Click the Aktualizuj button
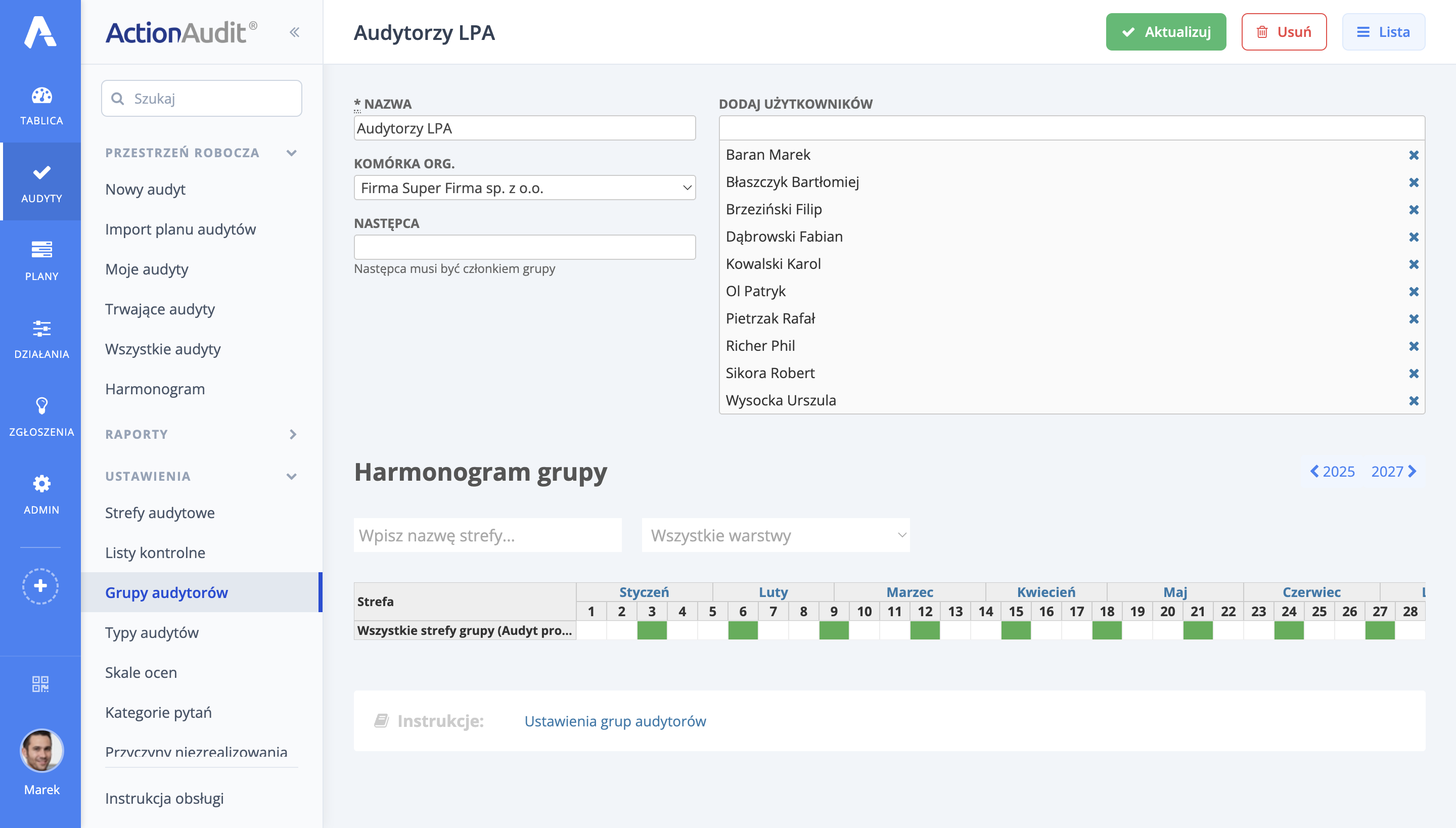1456x828 pixels. [1165, 32]
